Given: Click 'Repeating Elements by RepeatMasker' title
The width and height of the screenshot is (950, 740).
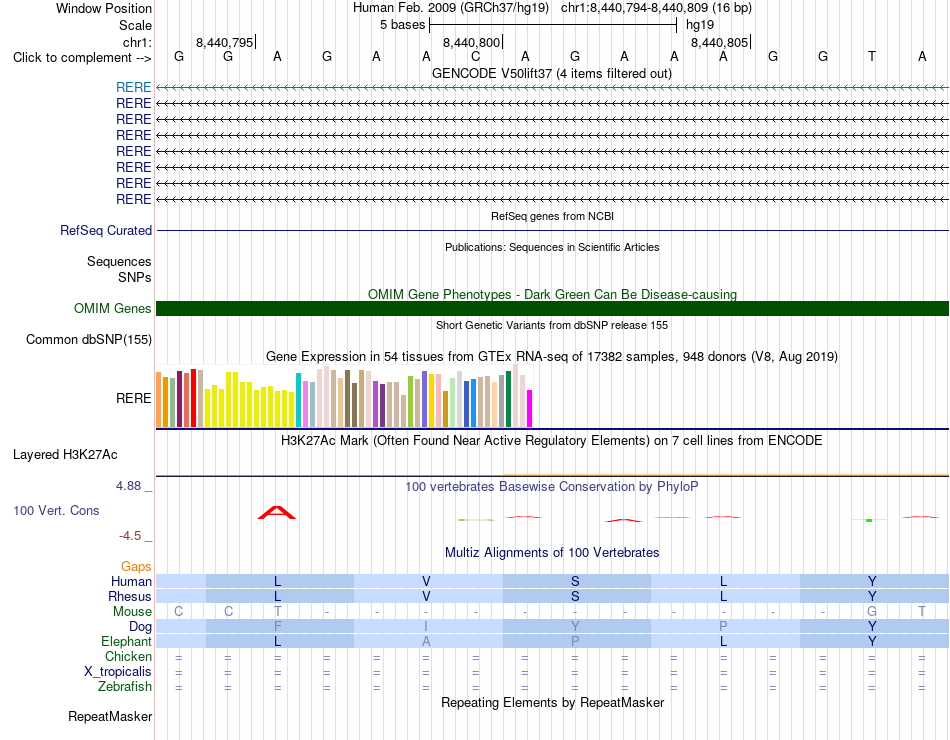Looking at the screenshot, I should (552, 702).
